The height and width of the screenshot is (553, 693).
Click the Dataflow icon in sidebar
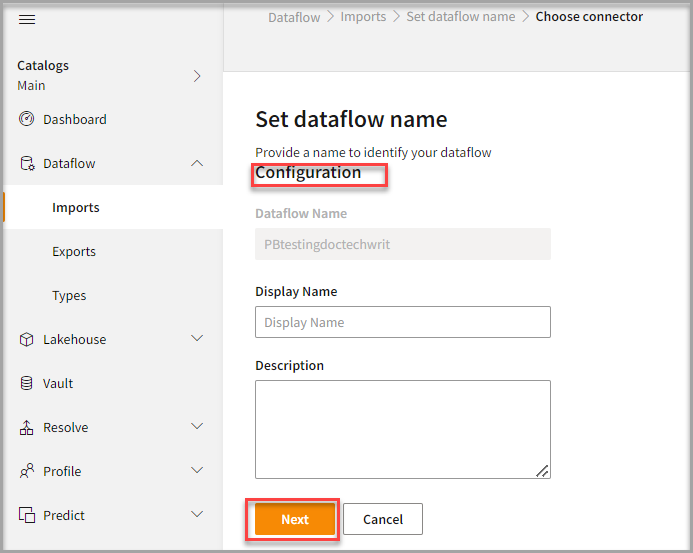pyautogui.click(x=27, y=164)
